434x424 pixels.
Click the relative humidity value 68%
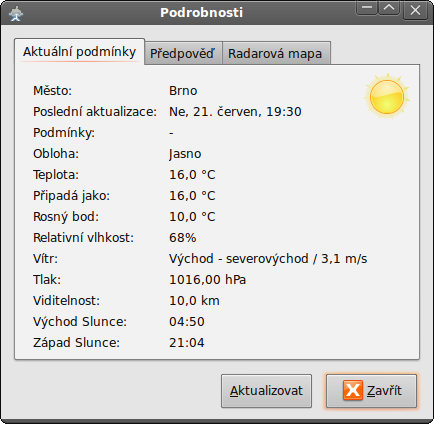(x=183, y=238)
